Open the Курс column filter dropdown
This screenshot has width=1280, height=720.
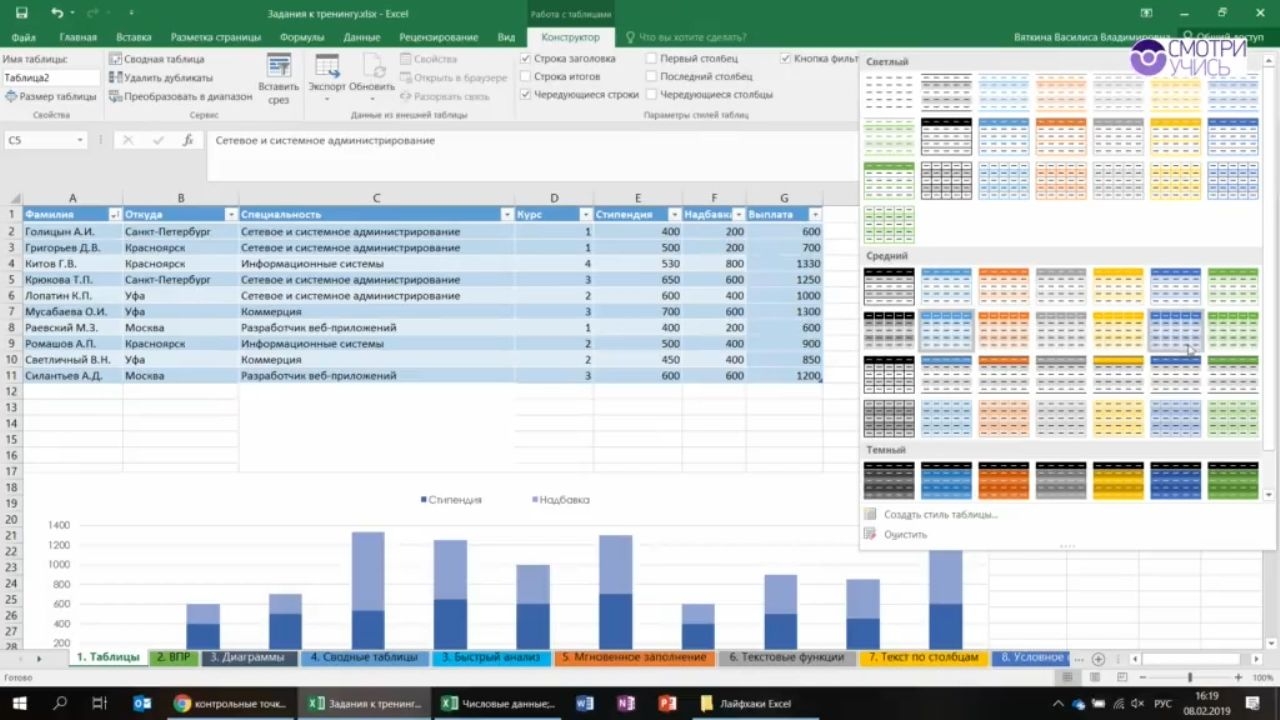tap(586, 215)
